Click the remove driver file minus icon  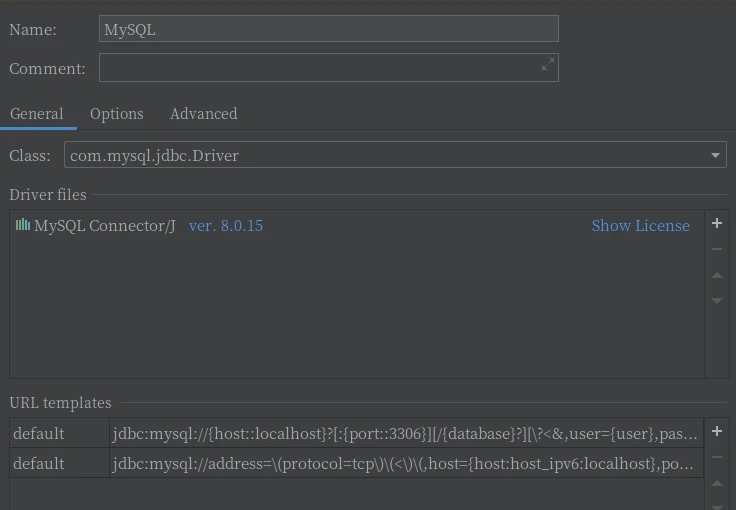(x=716, y=249)
